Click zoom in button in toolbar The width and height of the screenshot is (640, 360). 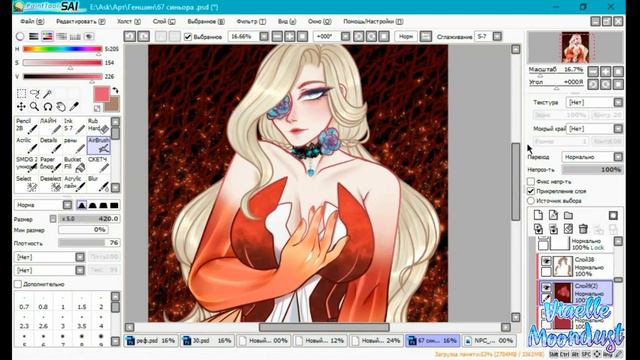pos(289,37)
